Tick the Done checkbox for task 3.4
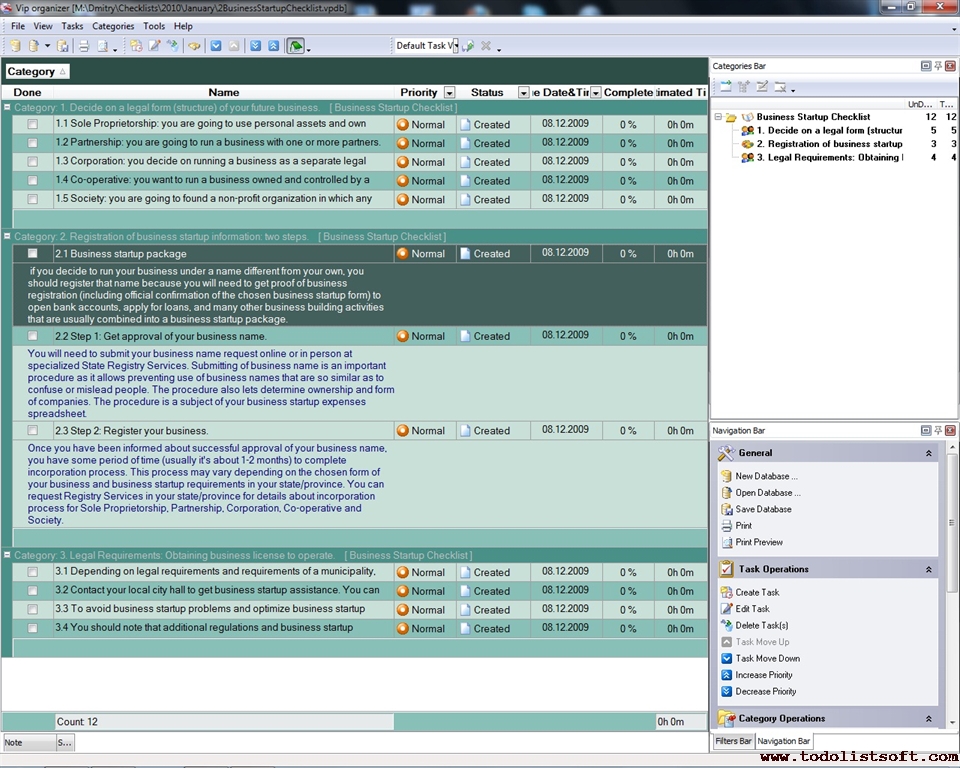Viewport: 960px width, 768px height. point(33,629)
